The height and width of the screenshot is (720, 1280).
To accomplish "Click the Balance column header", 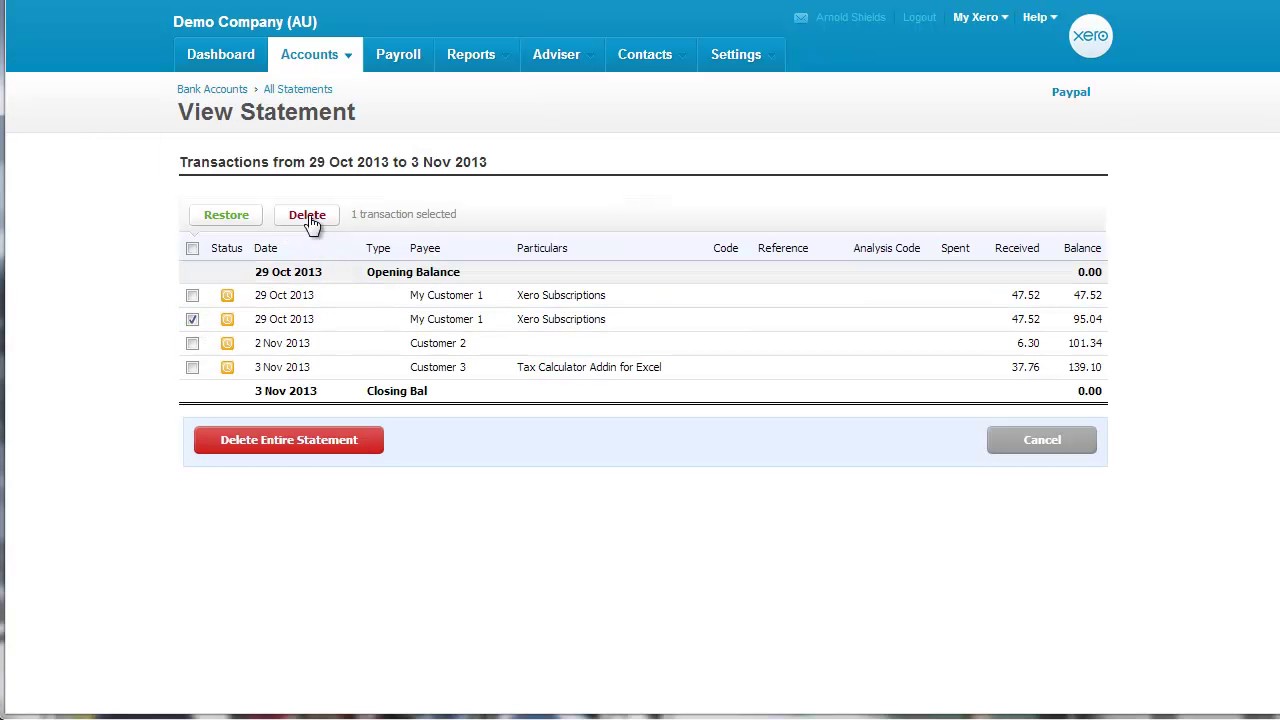I will coord(1082,248).
